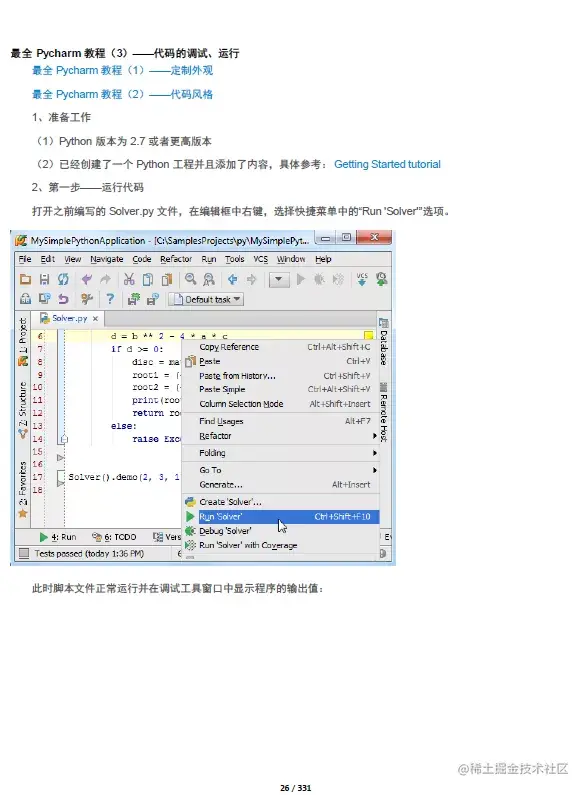Choose Paste from History... entry
Screen dimensions: 588x795
281,376
